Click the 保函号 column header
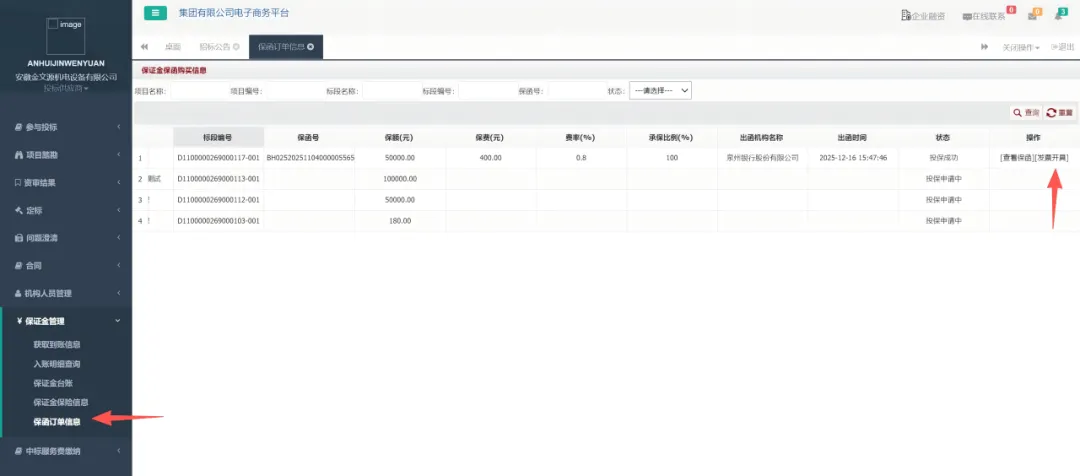Image resolution: width=1080 pixels, height=476 pixels. (x=309, y=137)
